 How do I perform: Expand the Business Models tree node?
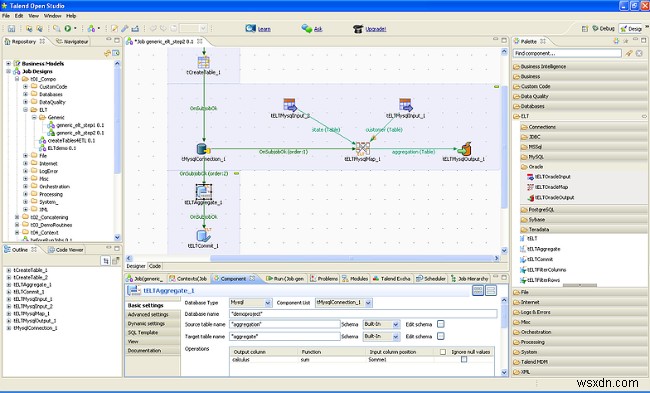tap(8, 63)
